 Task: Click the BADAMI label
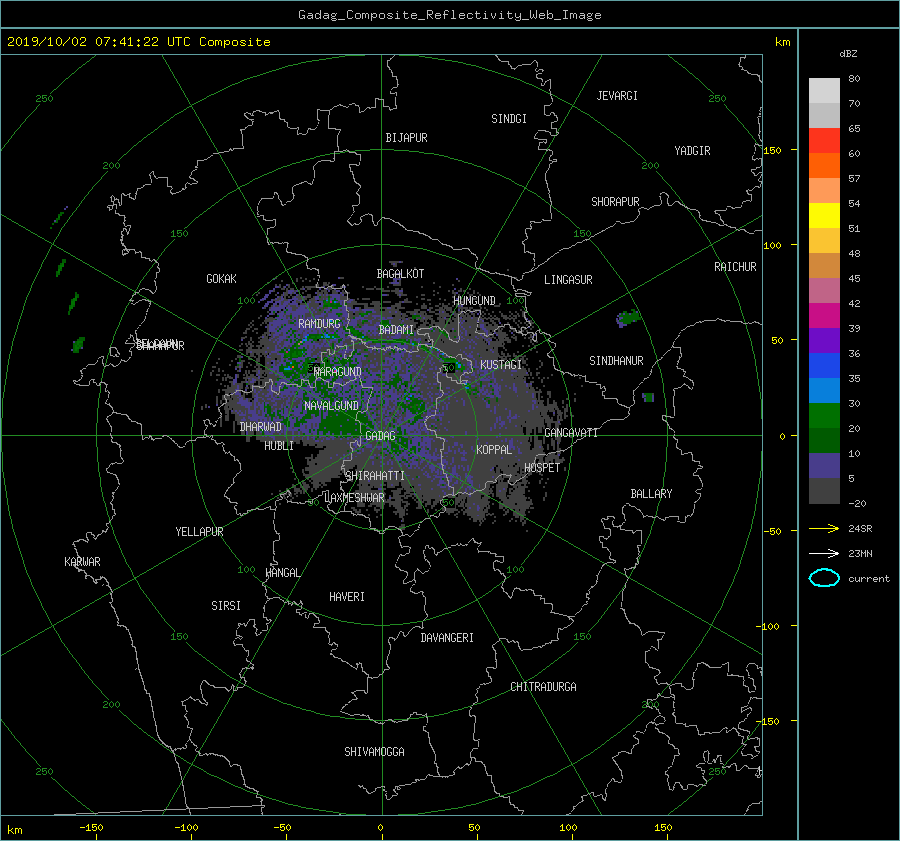(x=396, y=330)
